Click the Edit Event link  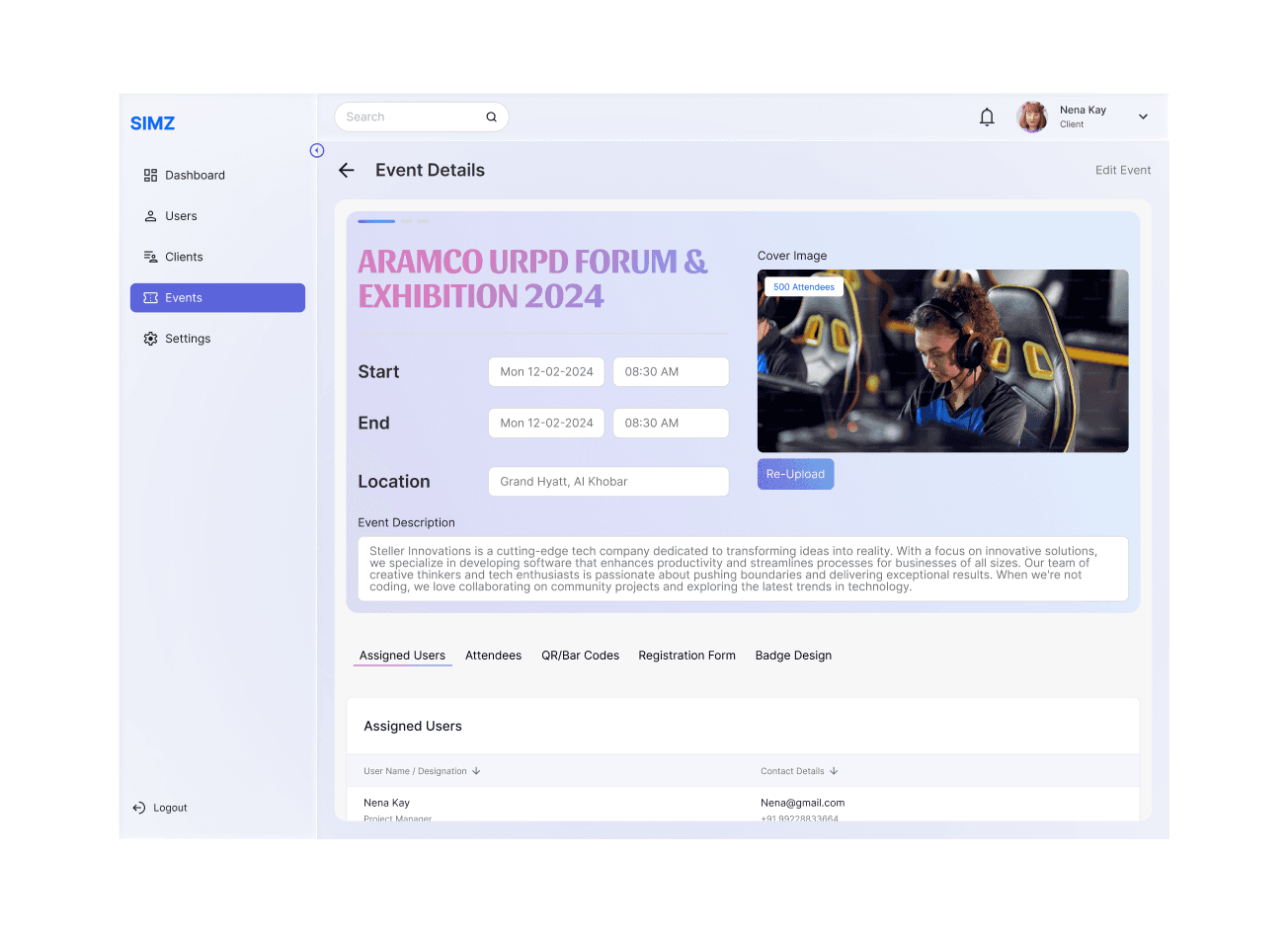[x=1123, y=170]
